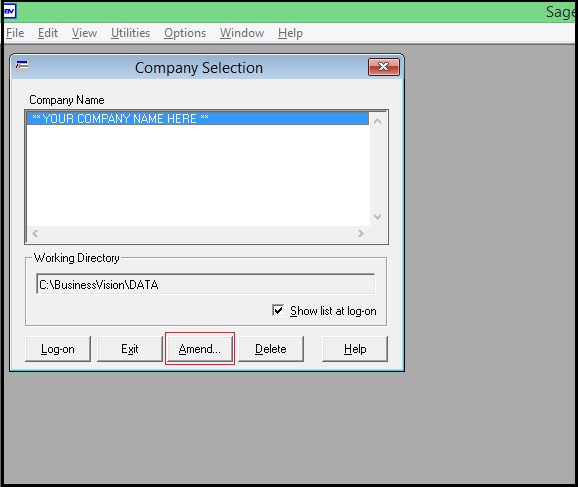The width and height of the screenshot is (578, 487).
Task: Close the Company Selection dialog
Action: coord(383,67)
